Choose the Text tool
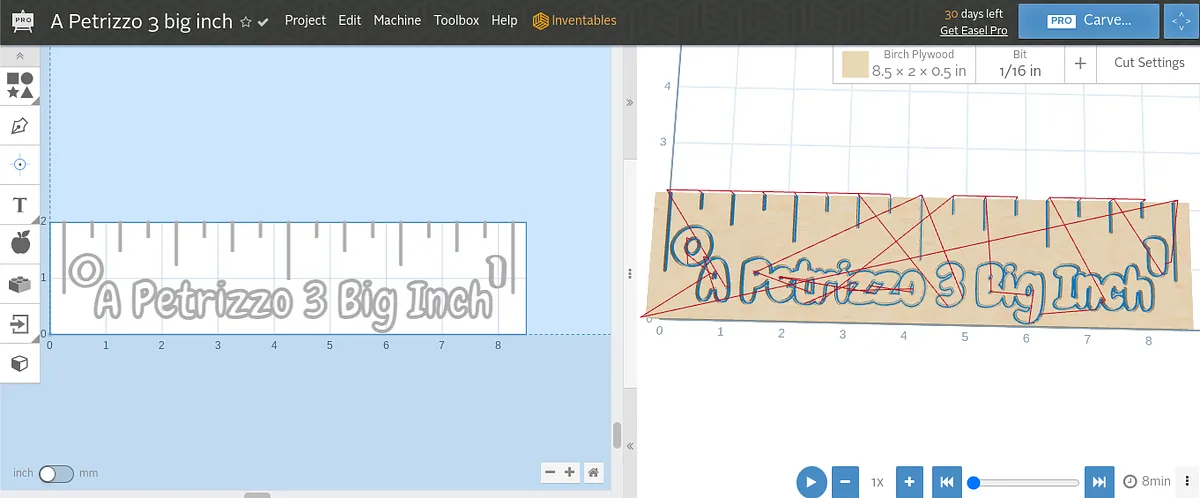Image resolution: width=1200 pixels, height=498 pixels. (20, 205)
